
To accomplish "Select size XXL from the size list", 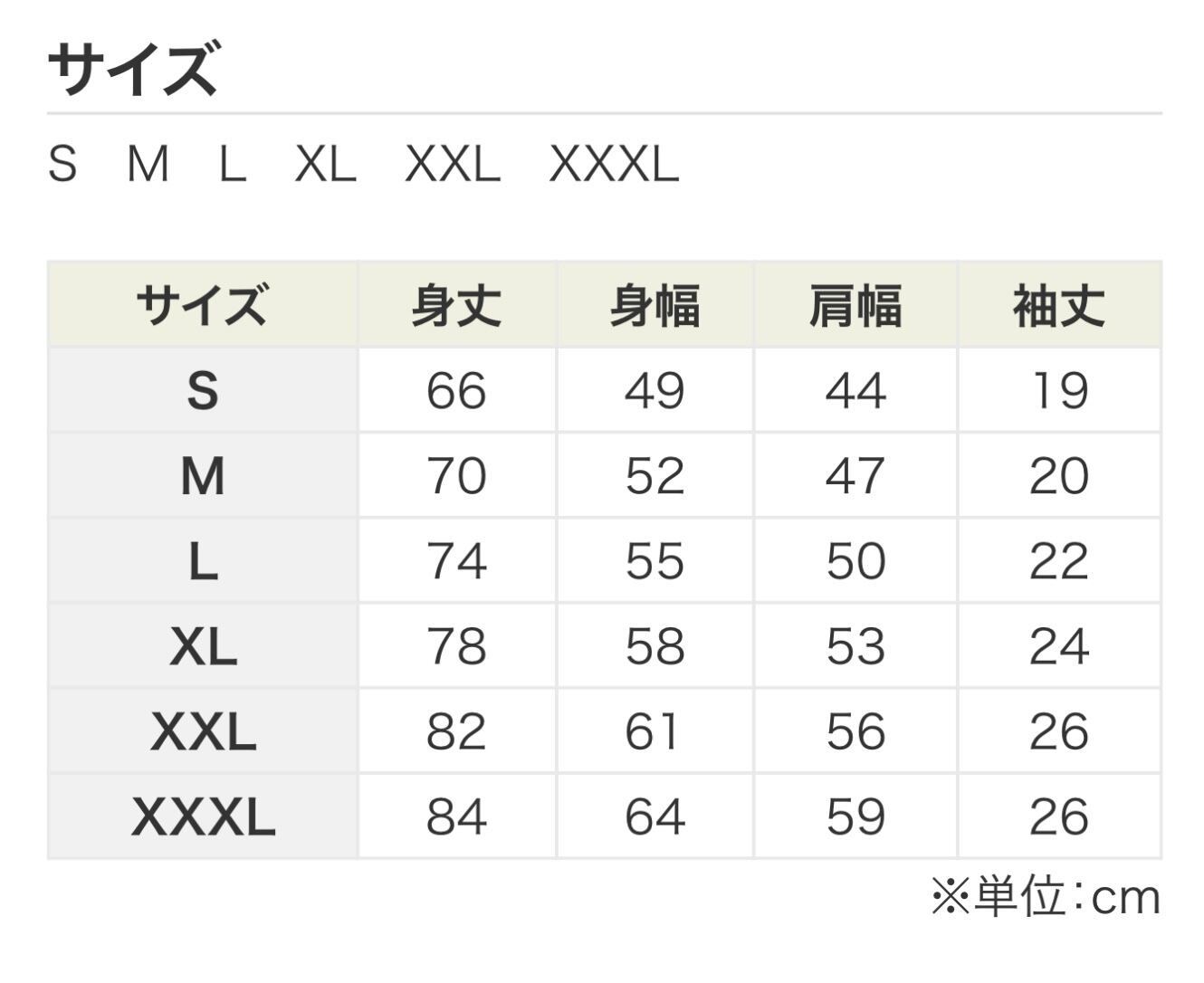I will (x=453, y=165).
